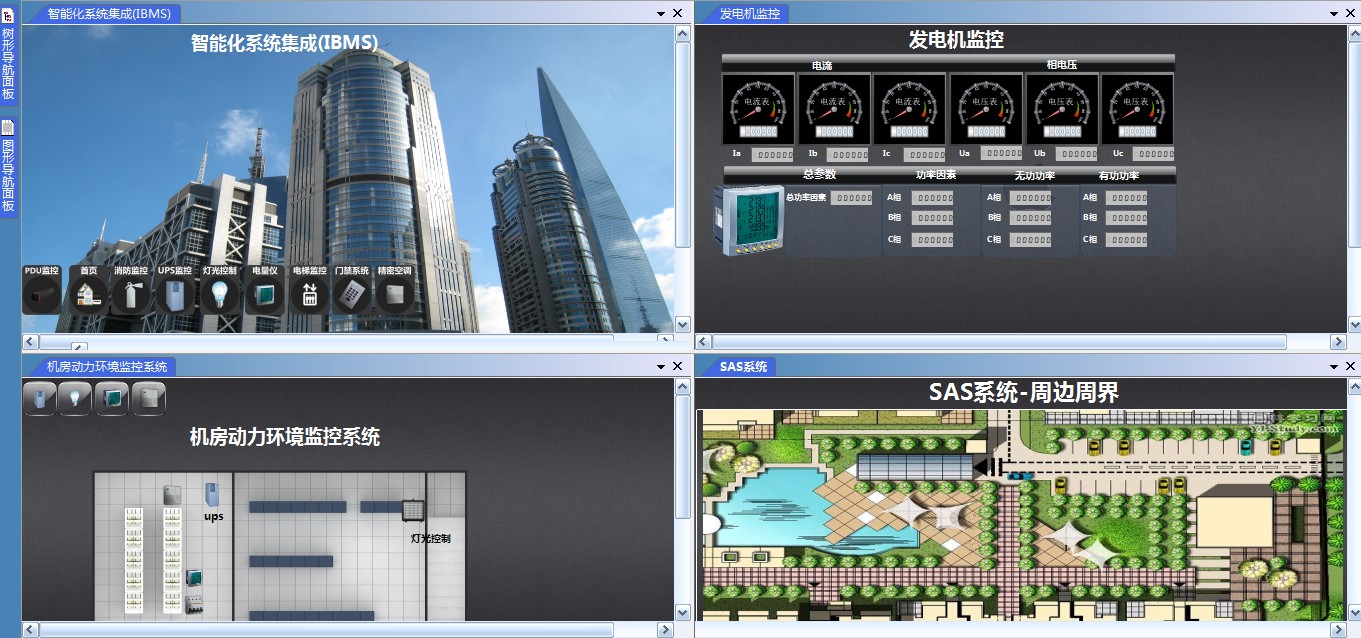
Task: Select the 机房动力环境监控系统 tab
Action: [x=106, y=367]
